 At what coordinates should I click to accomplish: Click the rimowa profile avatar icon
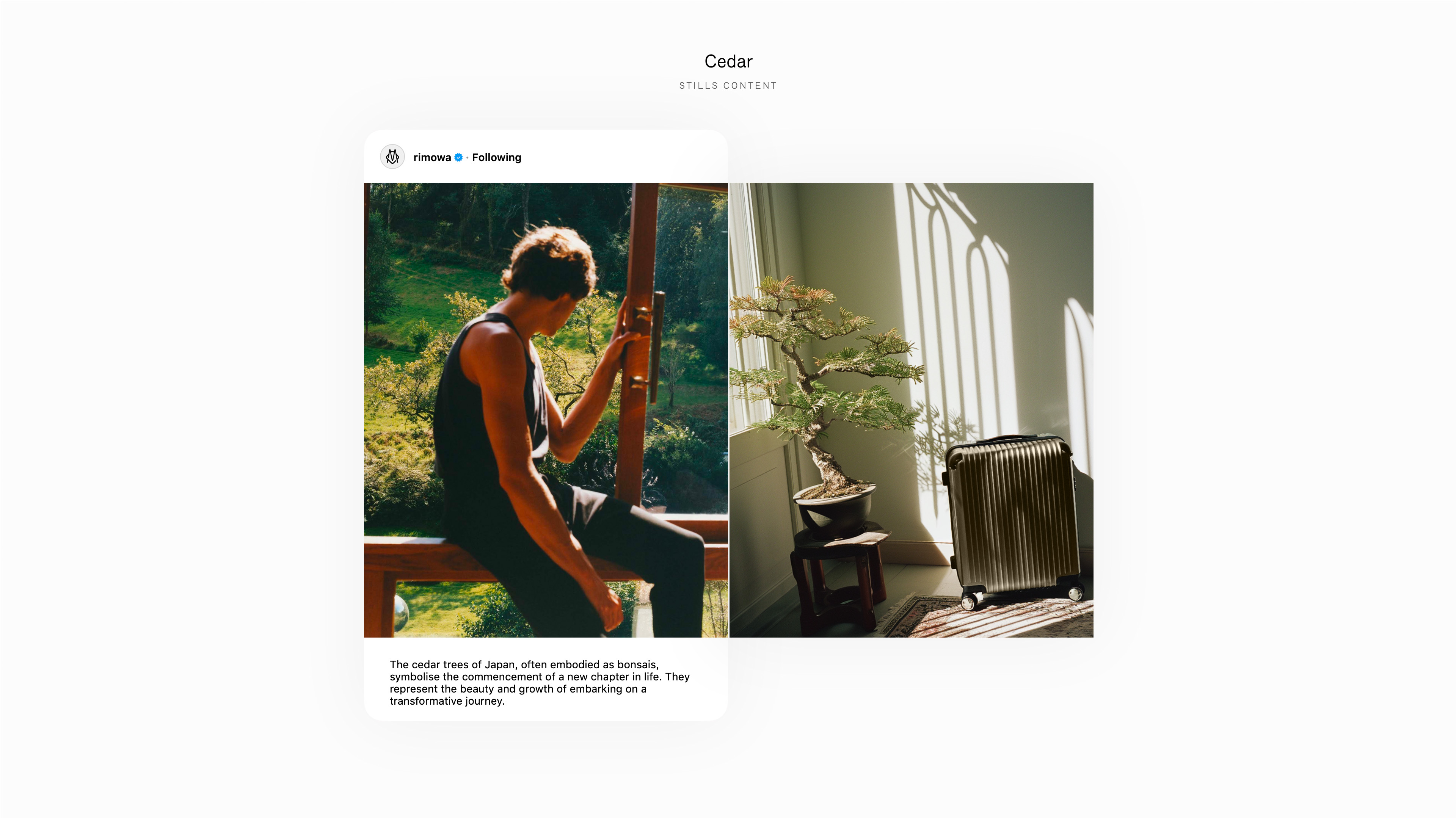392,157
